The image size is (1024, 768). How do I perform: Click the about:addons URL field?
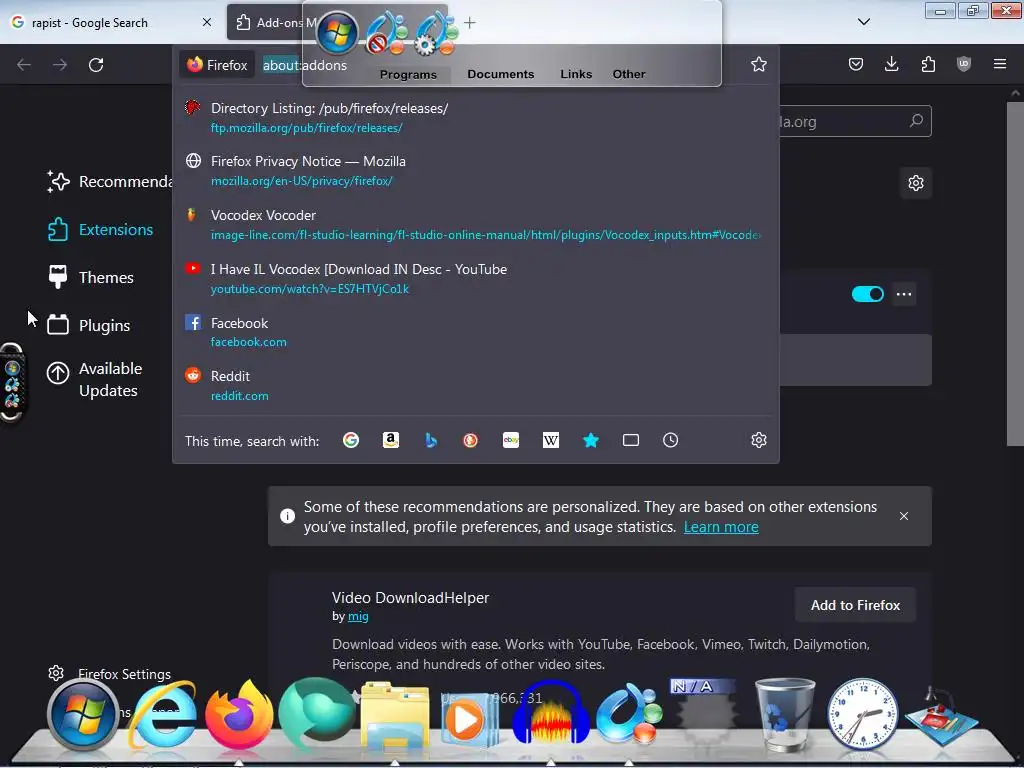click(x=305, y=65)
